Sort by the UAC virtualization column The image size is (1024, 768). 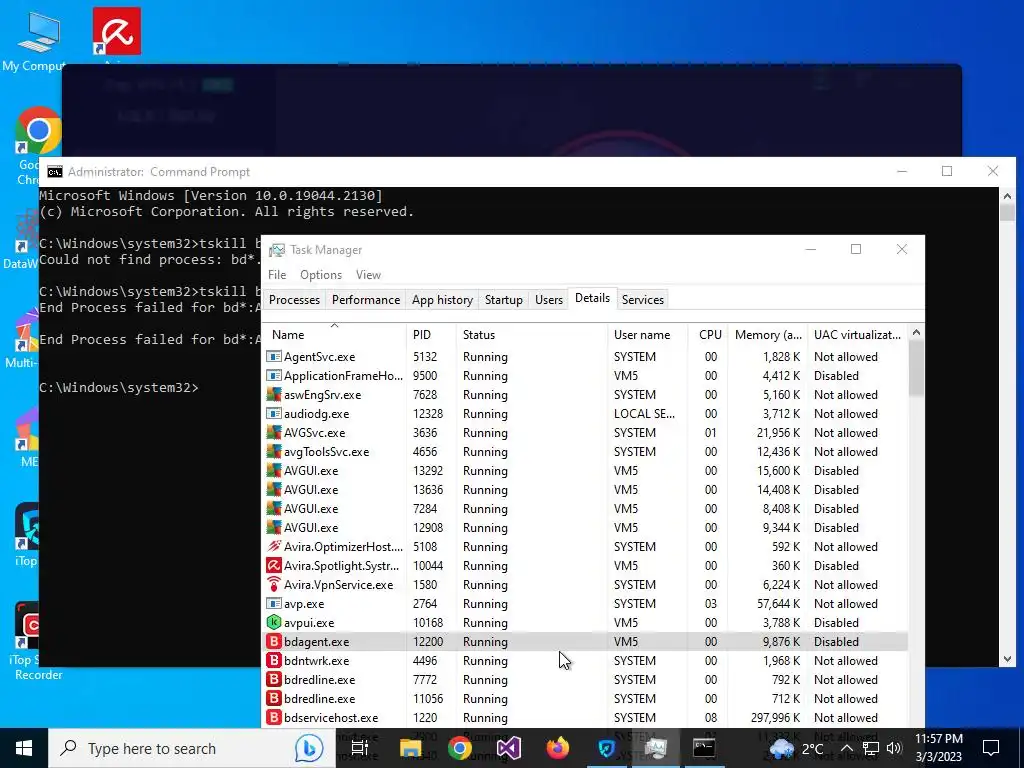tap(857, 334)
